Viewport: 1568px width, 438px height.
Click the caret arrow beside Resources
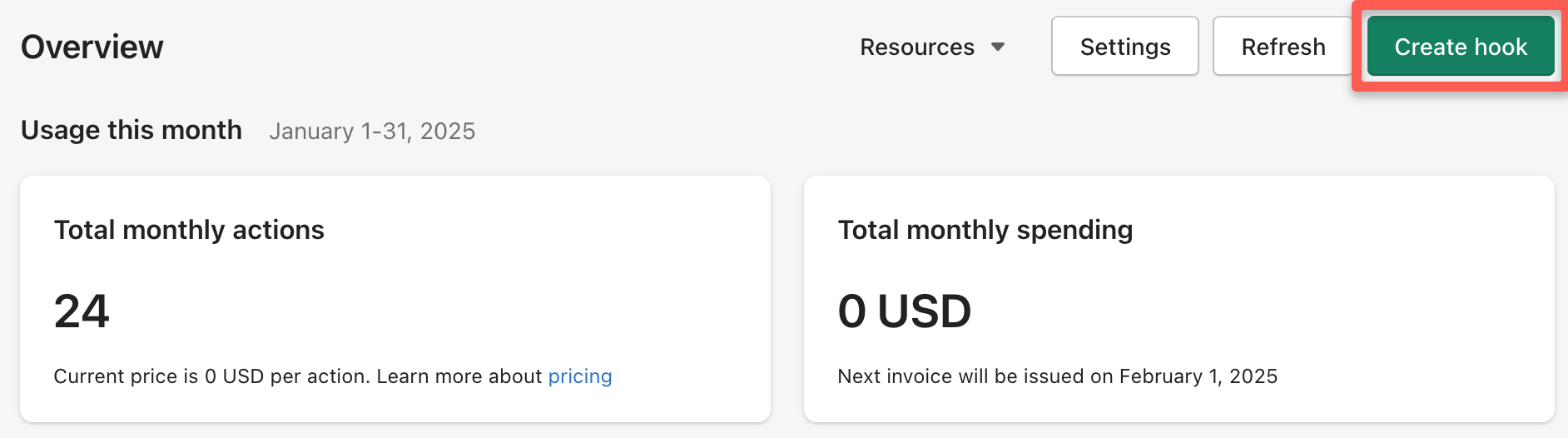pos(998,47)
